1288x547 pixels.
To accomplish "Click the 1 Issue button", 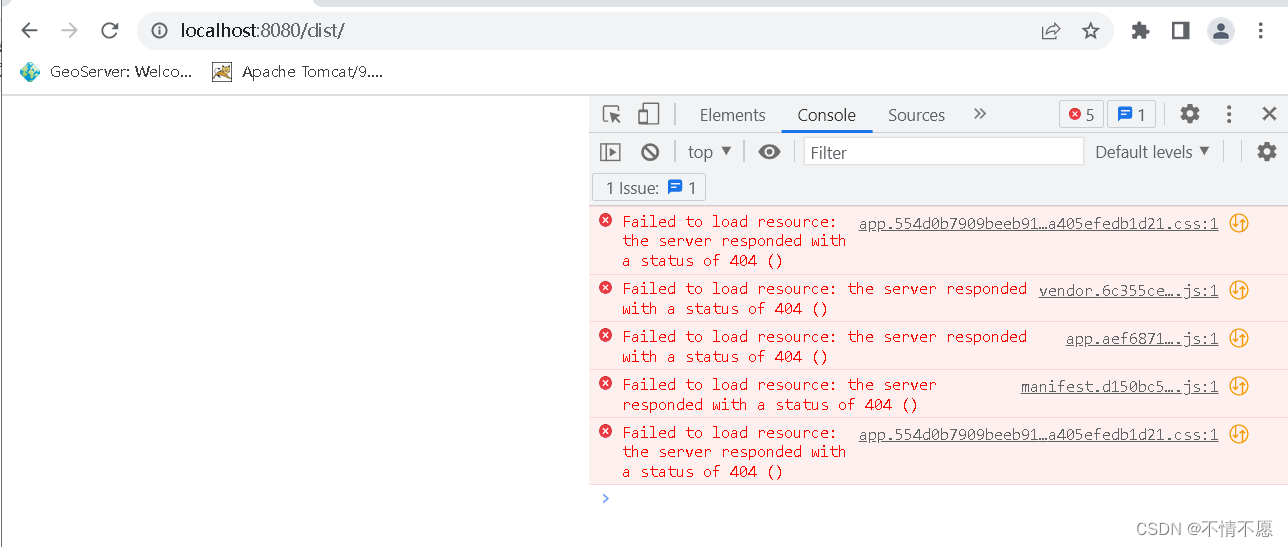I will [x=649, y=188].
